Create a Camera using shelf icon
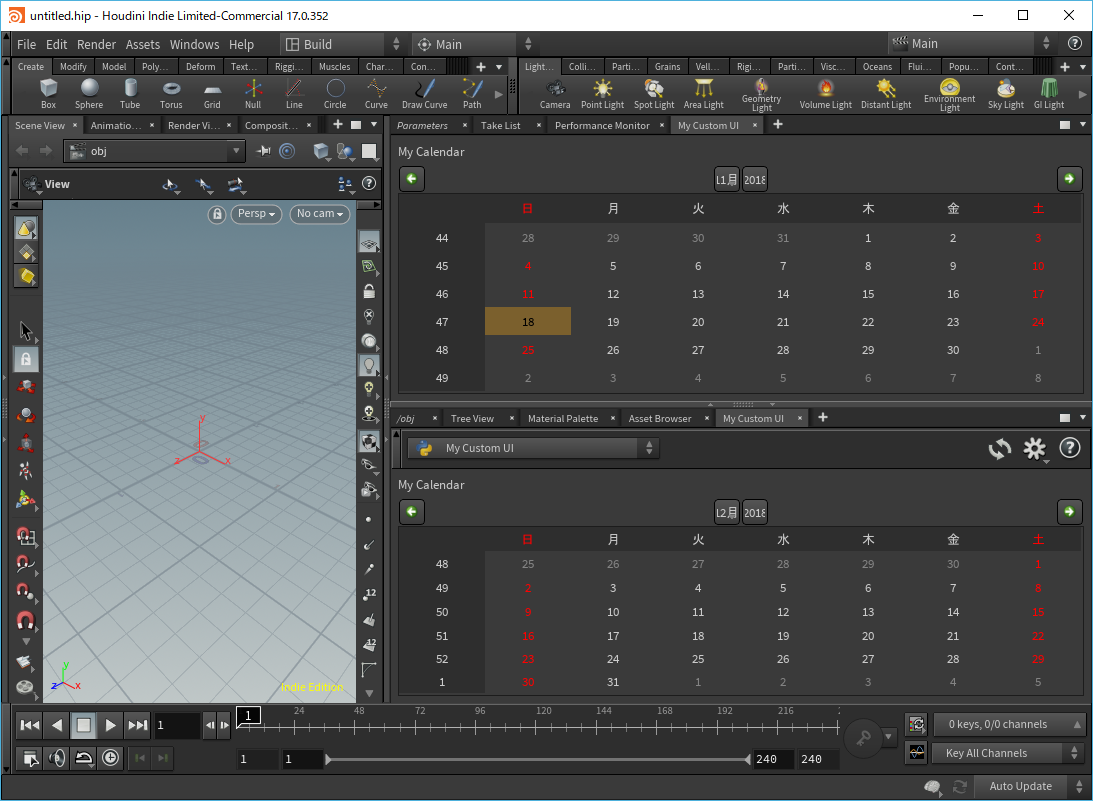1093x801 pixels. [x=555, y=94]
